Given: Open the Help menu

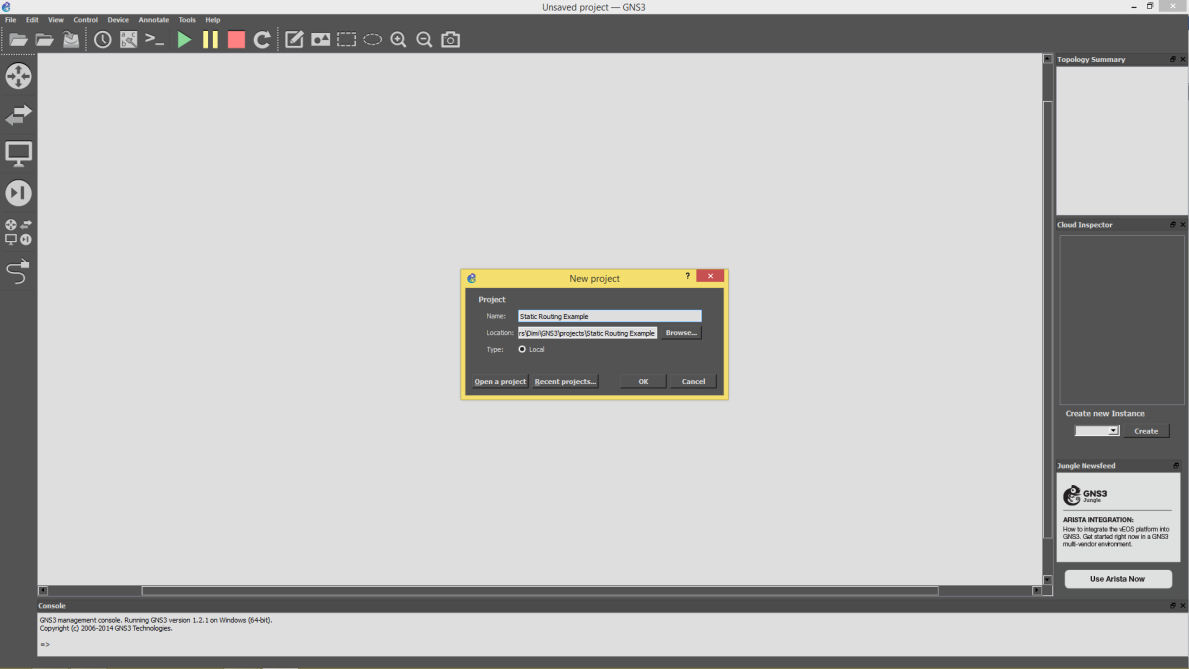Looking at the screenshot, I should (x=213, y=20).
